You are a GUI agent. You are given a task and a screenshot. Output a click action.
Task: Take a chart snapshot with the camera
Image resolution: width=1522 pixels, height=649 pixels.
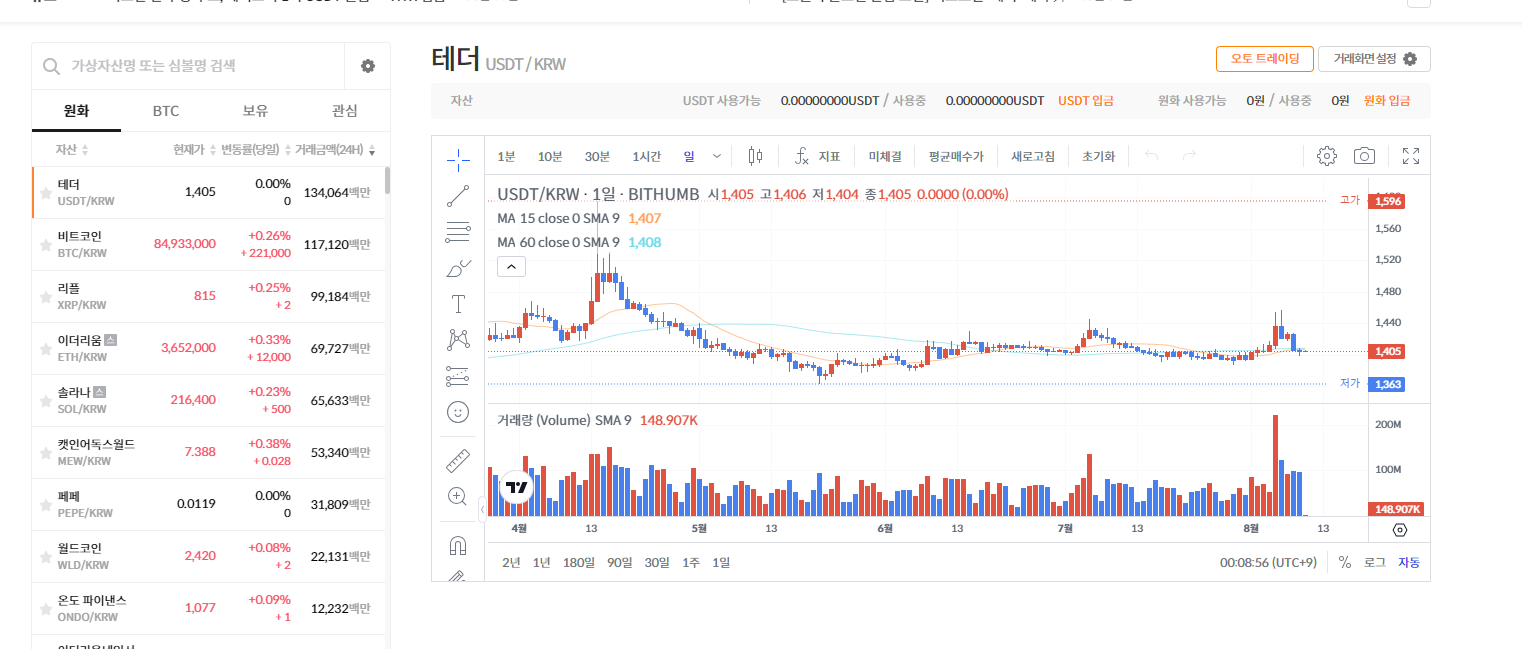pyautogui.click(x=1364, y=156)
